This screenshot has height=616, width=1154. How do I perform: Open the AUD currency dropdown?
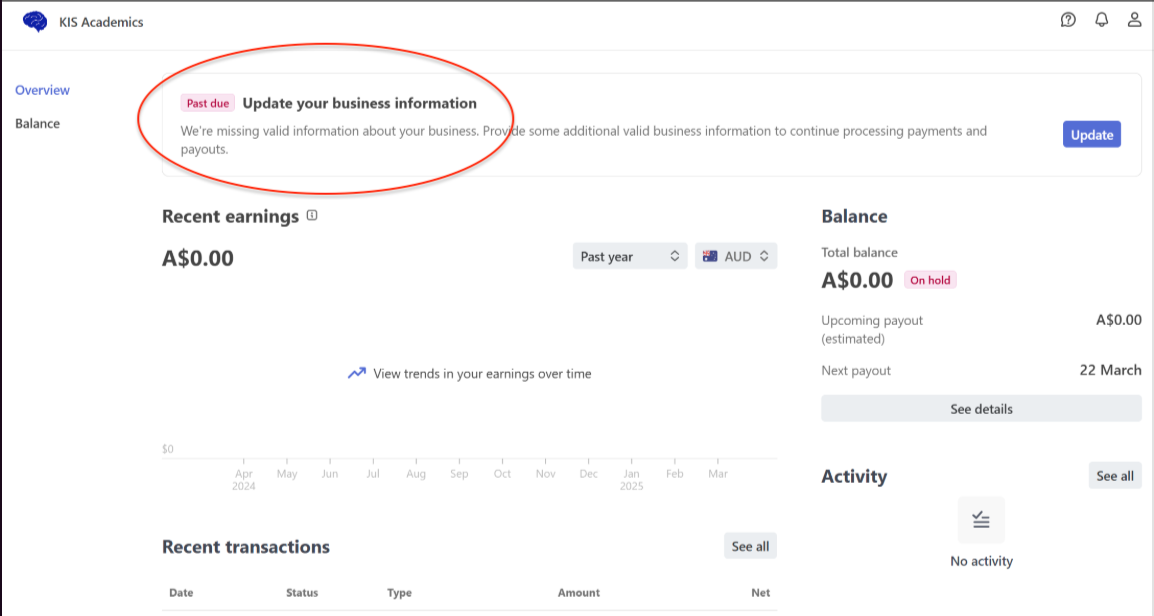point(736,256)
